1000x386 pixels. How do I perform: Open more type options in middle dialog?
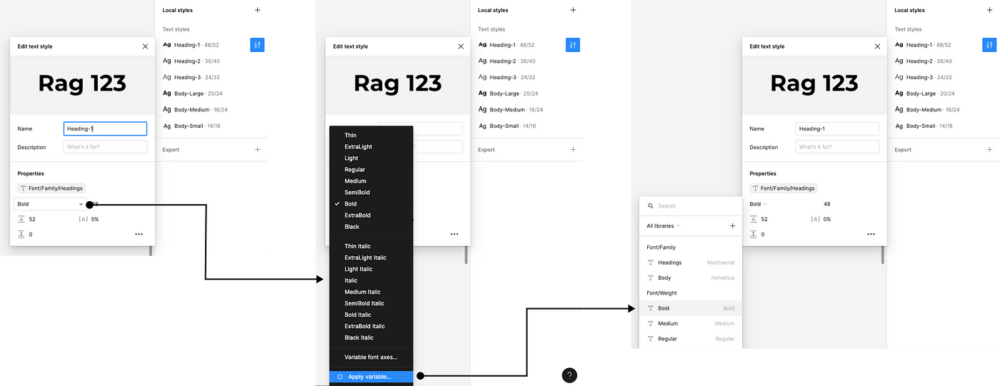(x=454, y=234)
